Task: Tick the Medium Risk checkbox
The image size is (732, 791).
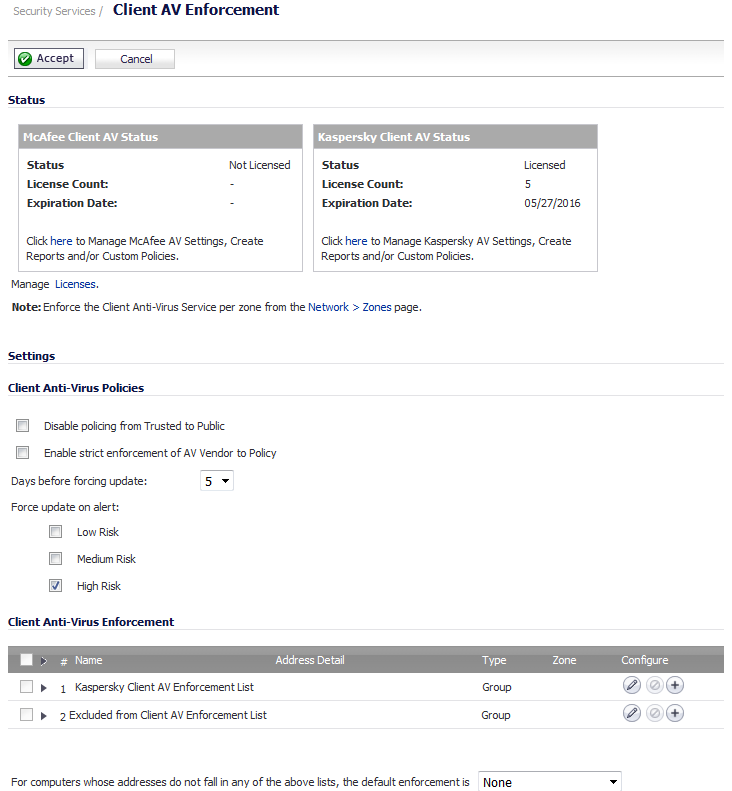Action: tap(55, 558)
